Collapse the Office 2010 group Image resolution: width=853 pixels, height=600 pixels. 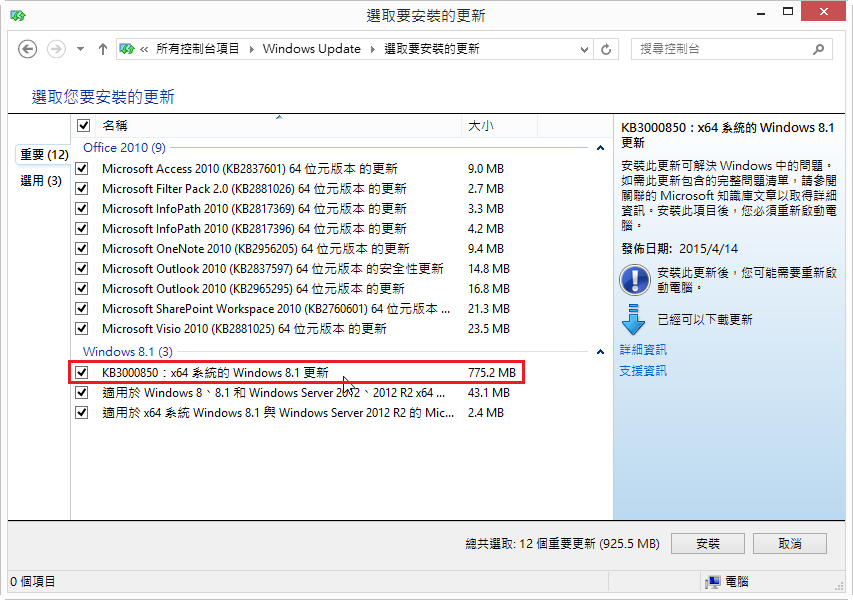[600, 148]
